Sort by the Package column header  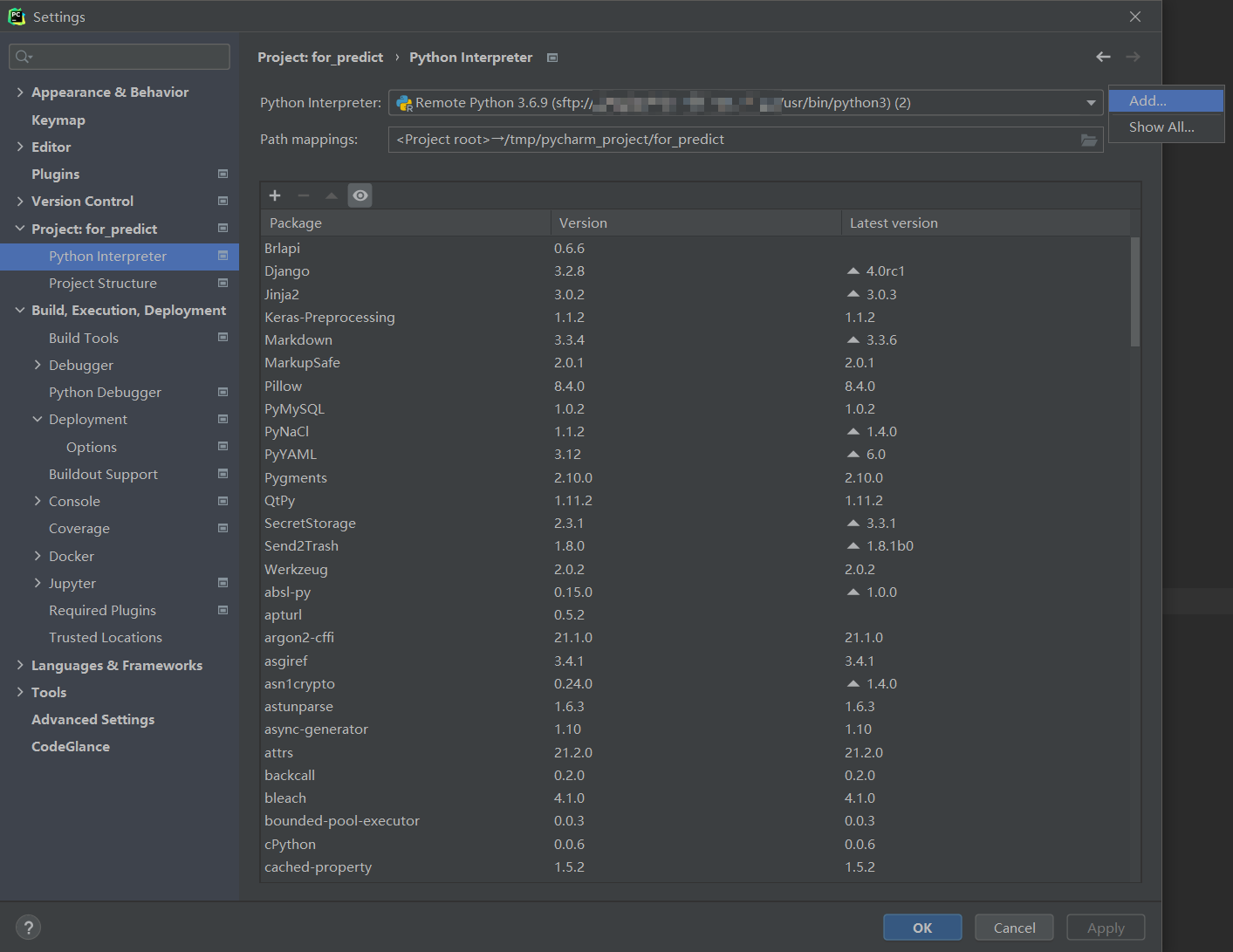point(406,223)
